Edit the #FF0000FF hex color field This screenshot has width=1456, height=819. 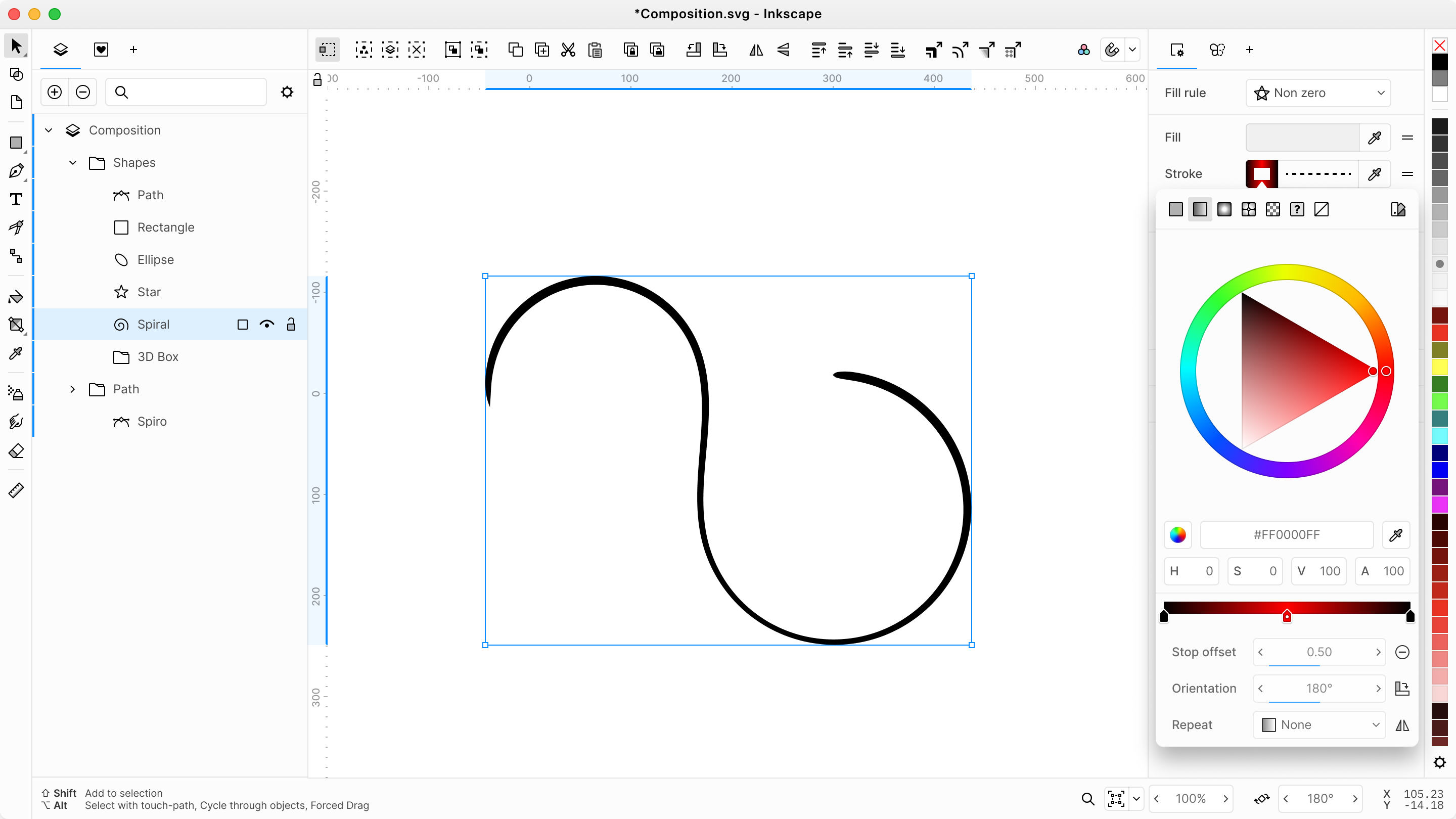(1287, 535)
